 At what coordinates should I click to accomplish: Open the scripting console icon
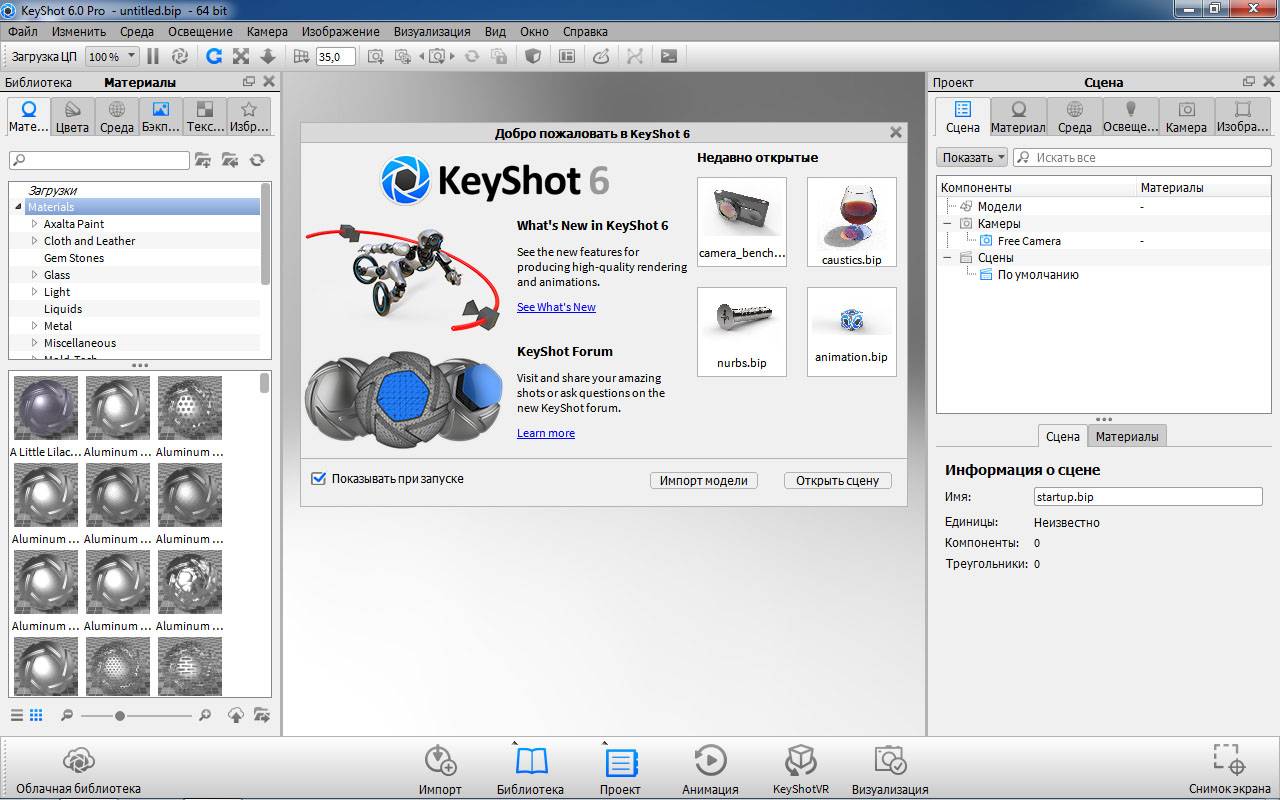click(669, 57)
